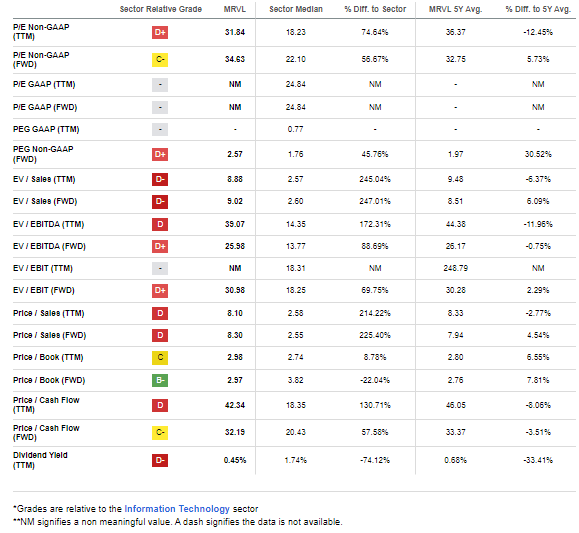Click the grey dash badge for P/E GAAP (TTM)
This screenshot has height=533, width=579.
point(160,85)
